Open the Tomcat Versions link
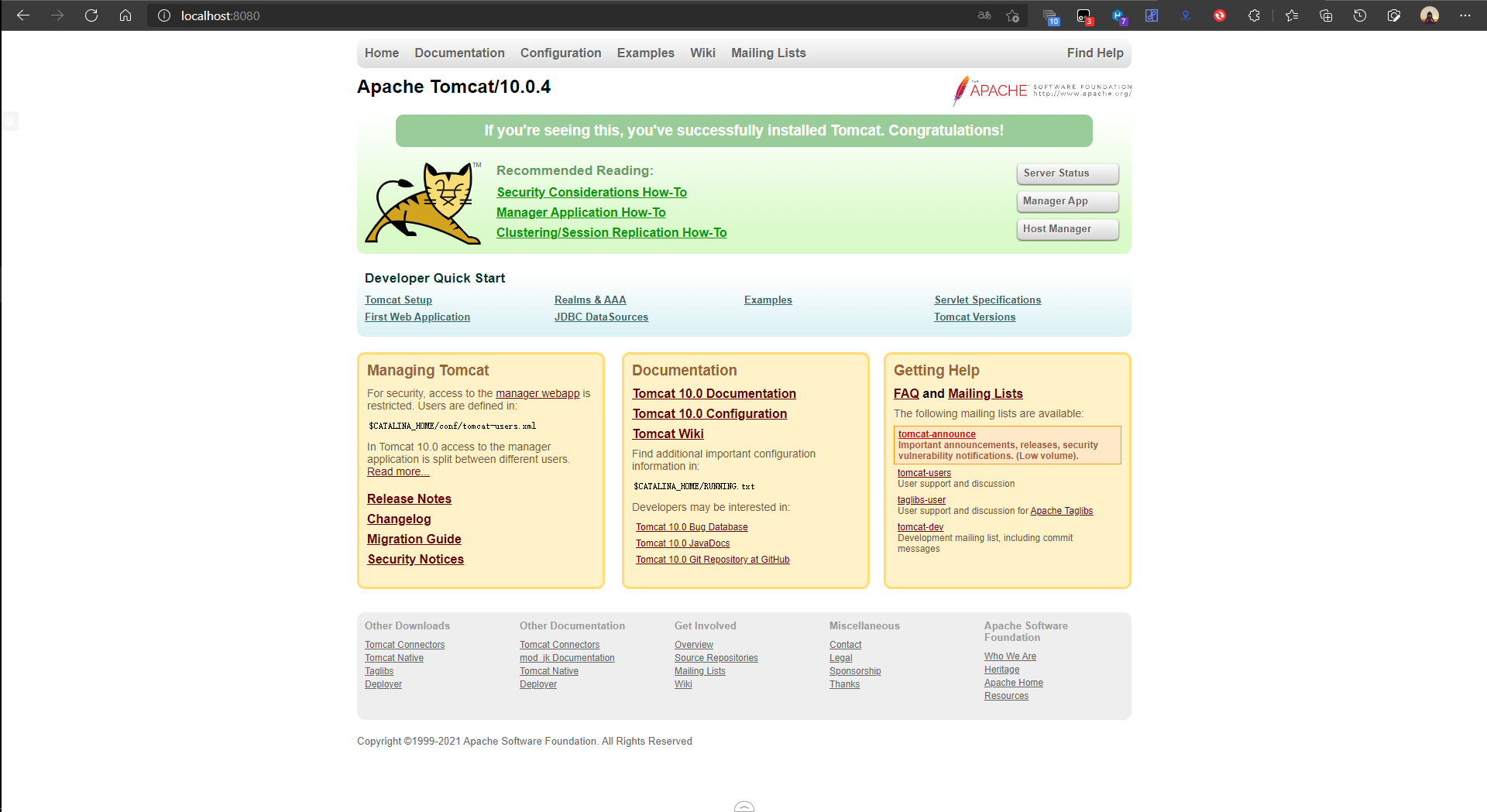Image resolution: width=1487 pixels, height=812 pixels. 974,317
